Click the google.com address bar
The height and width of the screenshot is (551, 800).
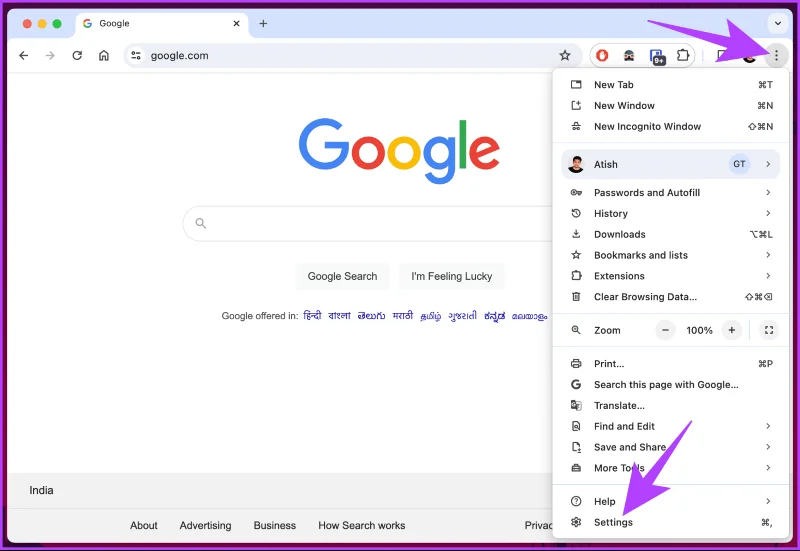pyautogui.click(x=352, y=55)
